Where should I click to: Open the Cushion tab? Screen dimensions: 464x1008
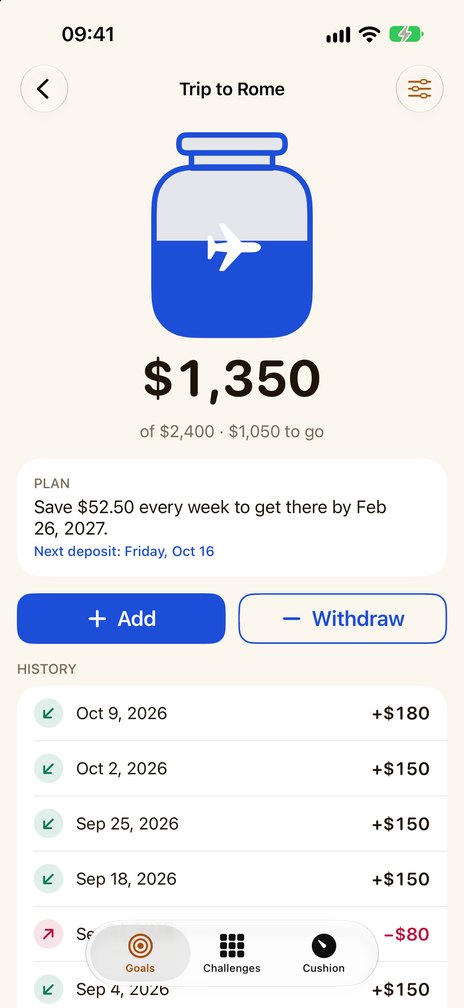pyautogui.click(x=324, y=953)
